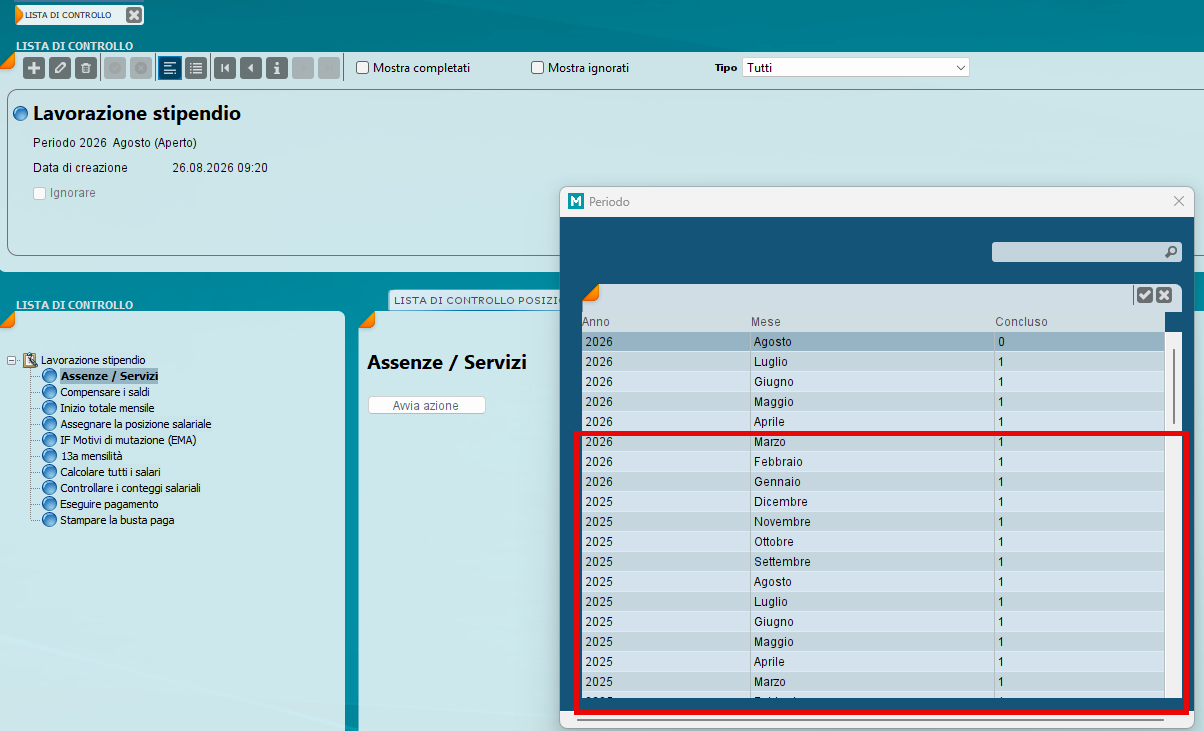The image size is (1204, 731).
Task: Go to the previous record arrow
Action: 251,68
